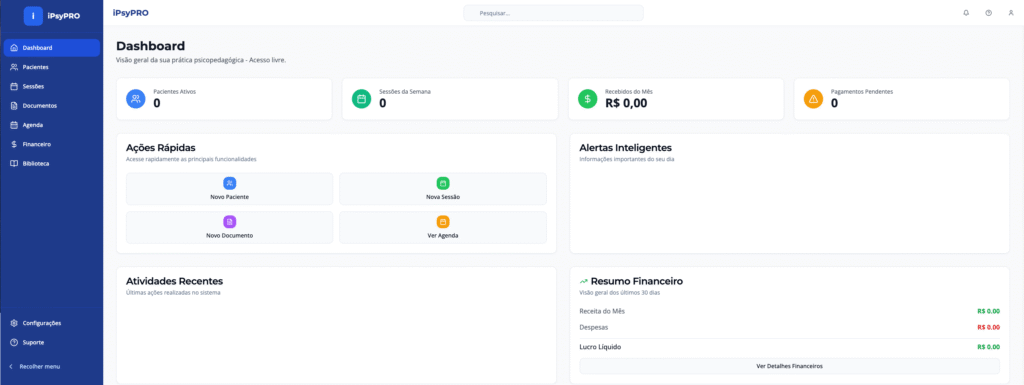Image resolution: width=1024 pixels, height=385 pixels.
Task: Open the Documentos section
Action: (x=52, y=106)
